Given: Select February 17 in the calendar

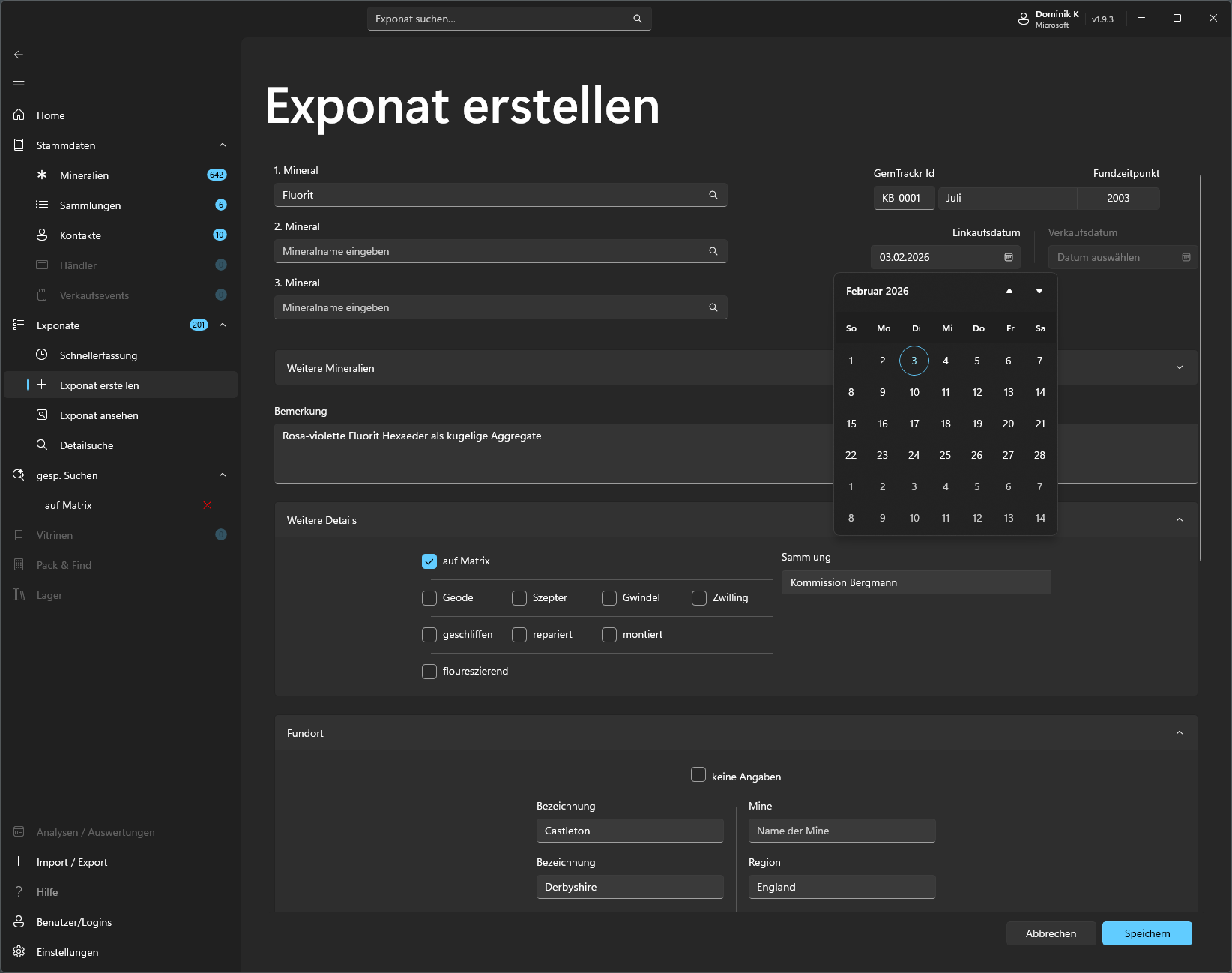Looking at the screenshot, I should (x=914, y=424).
